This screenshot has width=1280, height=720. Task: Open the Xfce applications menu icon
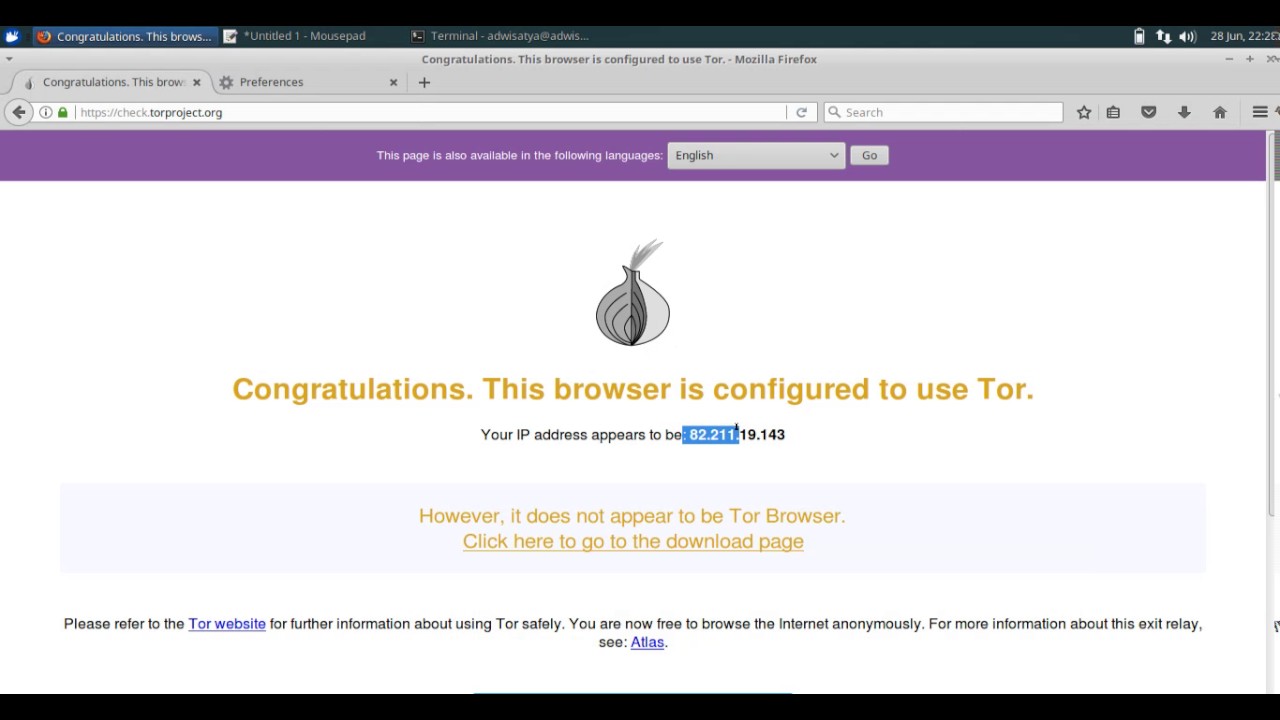[12, 36]
